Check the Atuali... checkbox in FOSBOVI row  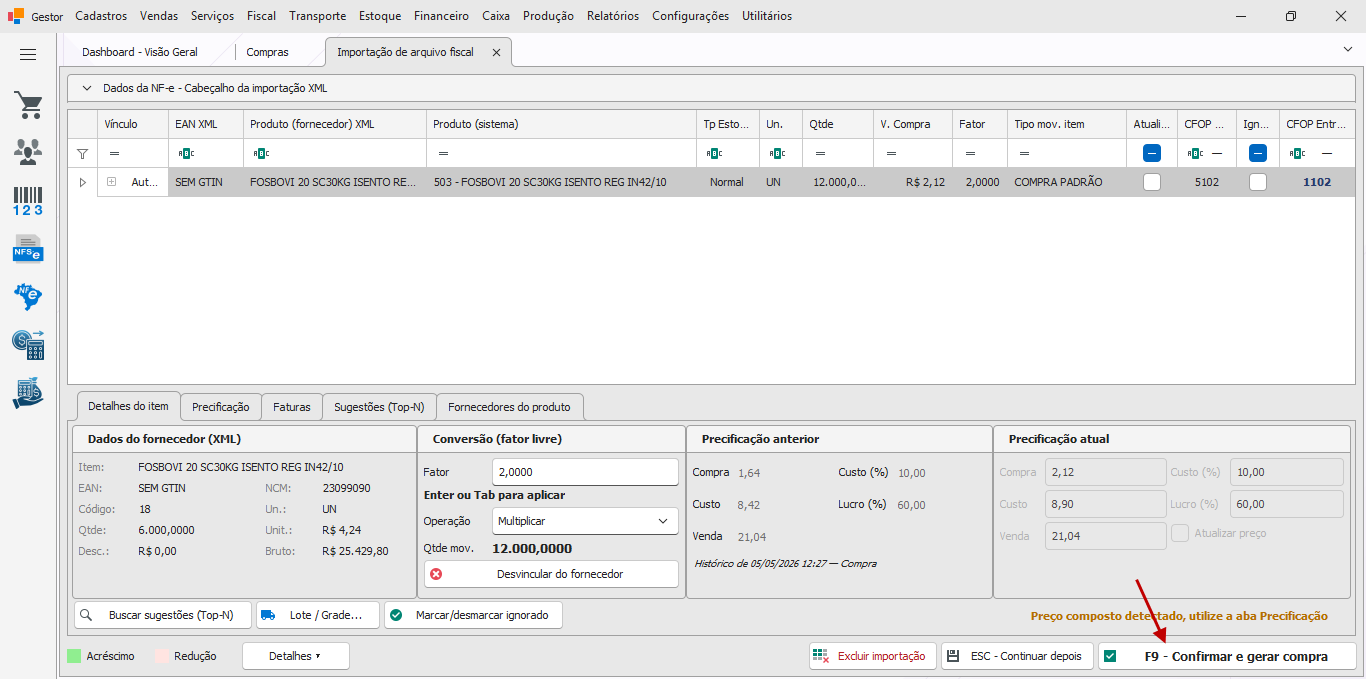pos(1152,182)
